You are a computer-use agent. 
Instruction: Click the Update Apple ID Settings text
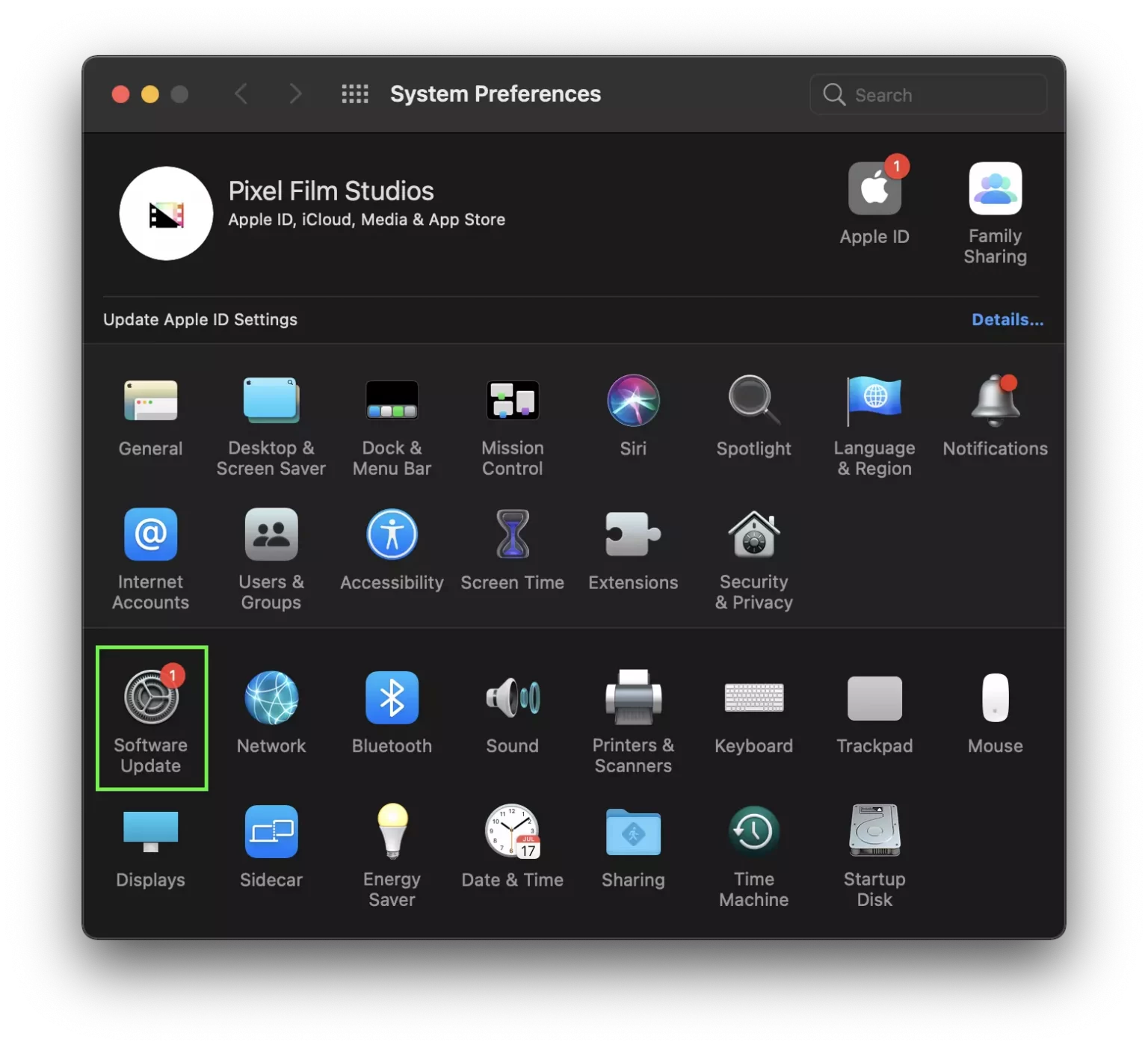coord(200,319)
